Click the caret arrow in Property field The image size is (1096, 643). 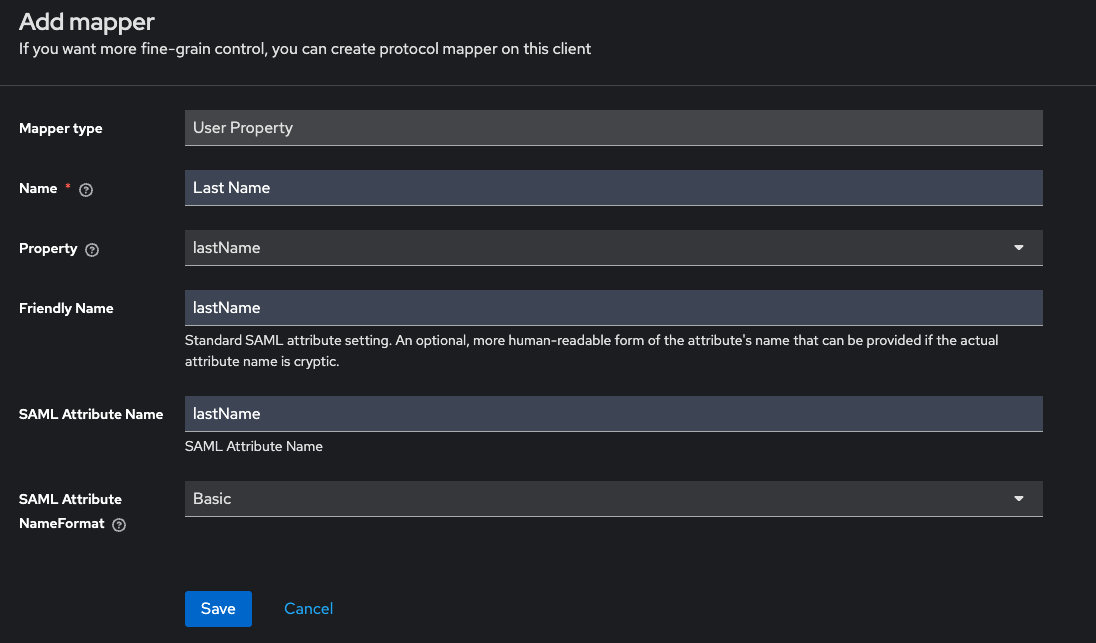(x=1018, y=248)
